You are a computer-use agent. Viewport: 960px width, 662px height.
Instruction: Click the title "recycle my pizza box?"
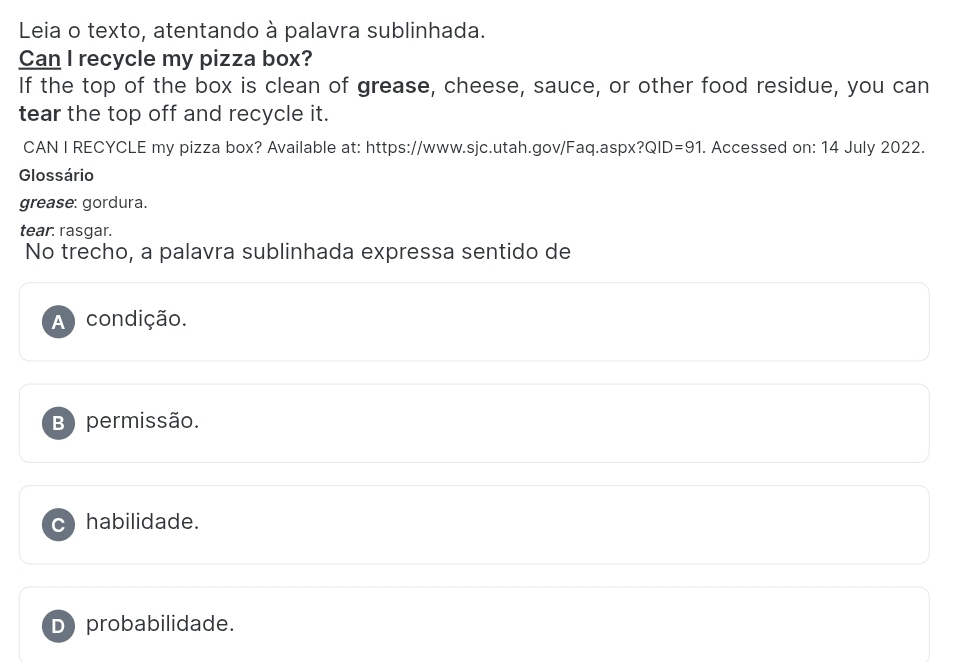195,59
